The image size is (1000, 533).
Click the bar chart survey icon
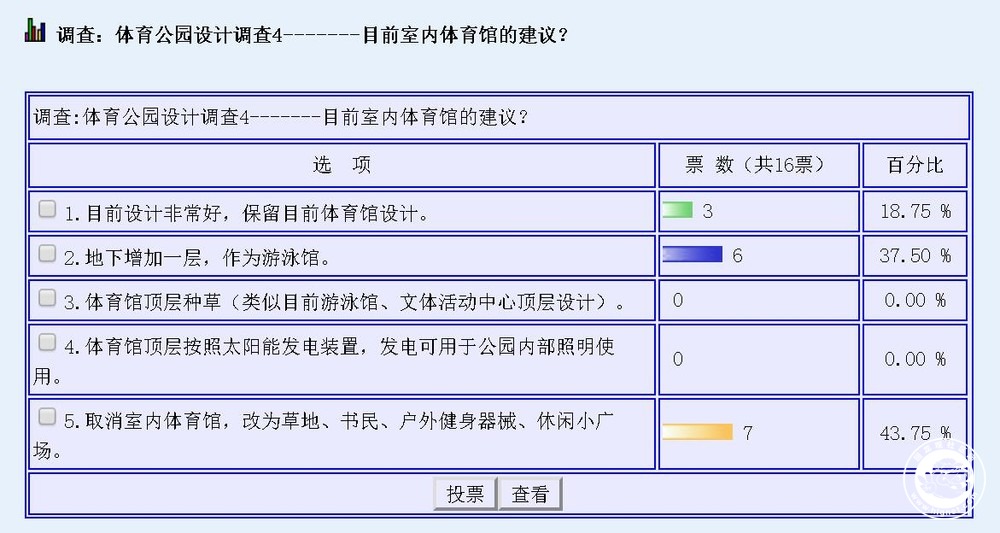(35, 31)
